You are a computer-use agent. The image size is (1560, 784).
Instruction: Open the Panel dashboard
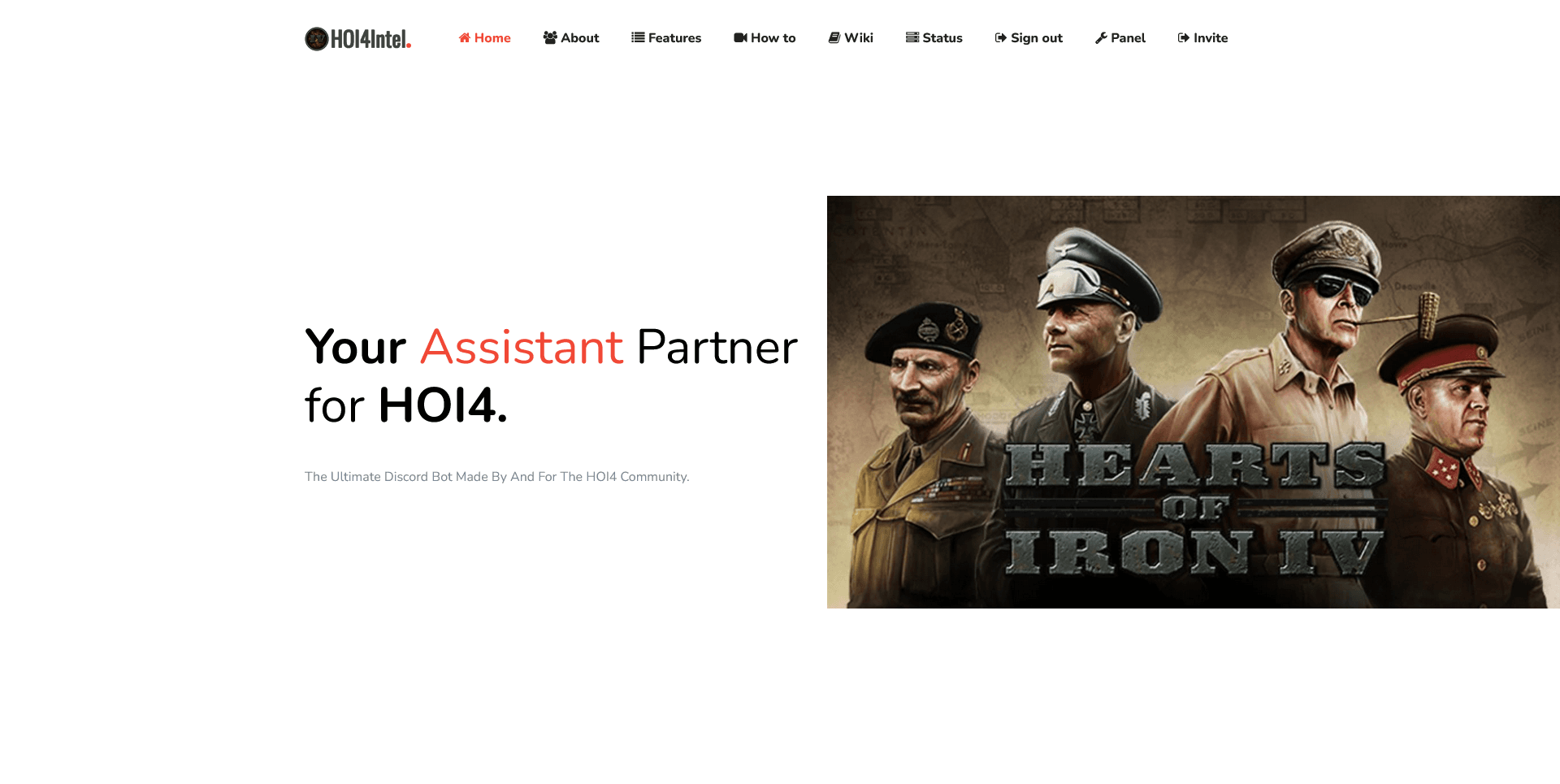(1128, 37)
